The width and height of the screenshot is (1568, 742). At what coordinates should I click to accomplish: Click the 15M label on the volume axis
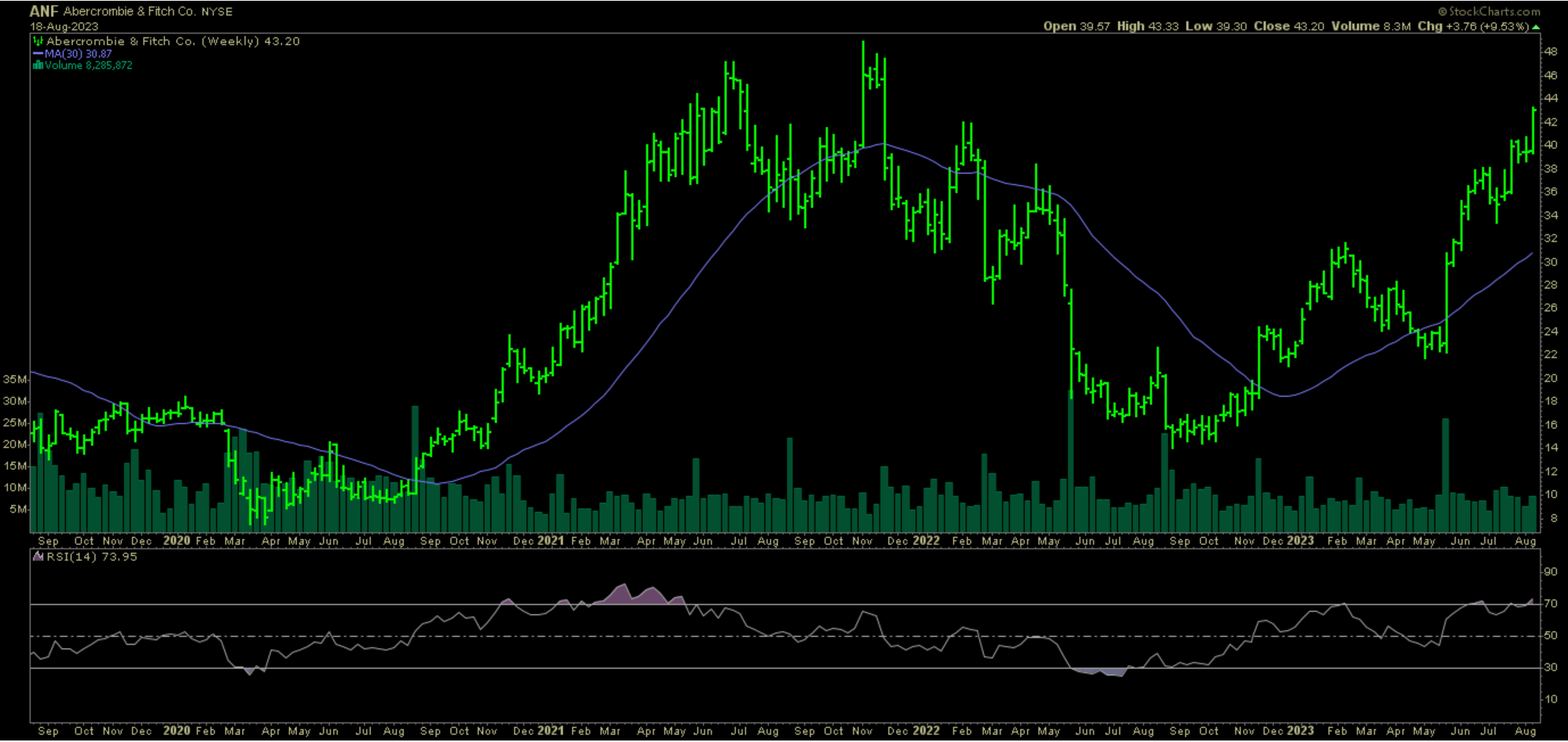[x=14, y=466]
